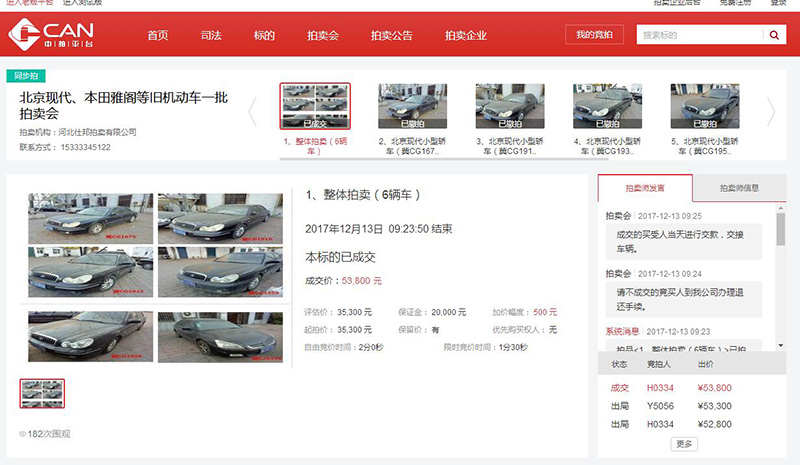The image size is (800, 465).
Task: Click the CAN 中拍平台 logo
Action: pos(51,34)
